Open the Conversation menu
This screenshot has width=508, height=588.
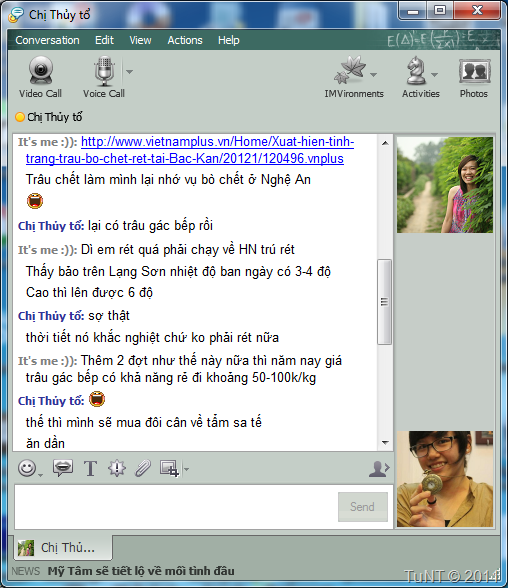point(47,40)
